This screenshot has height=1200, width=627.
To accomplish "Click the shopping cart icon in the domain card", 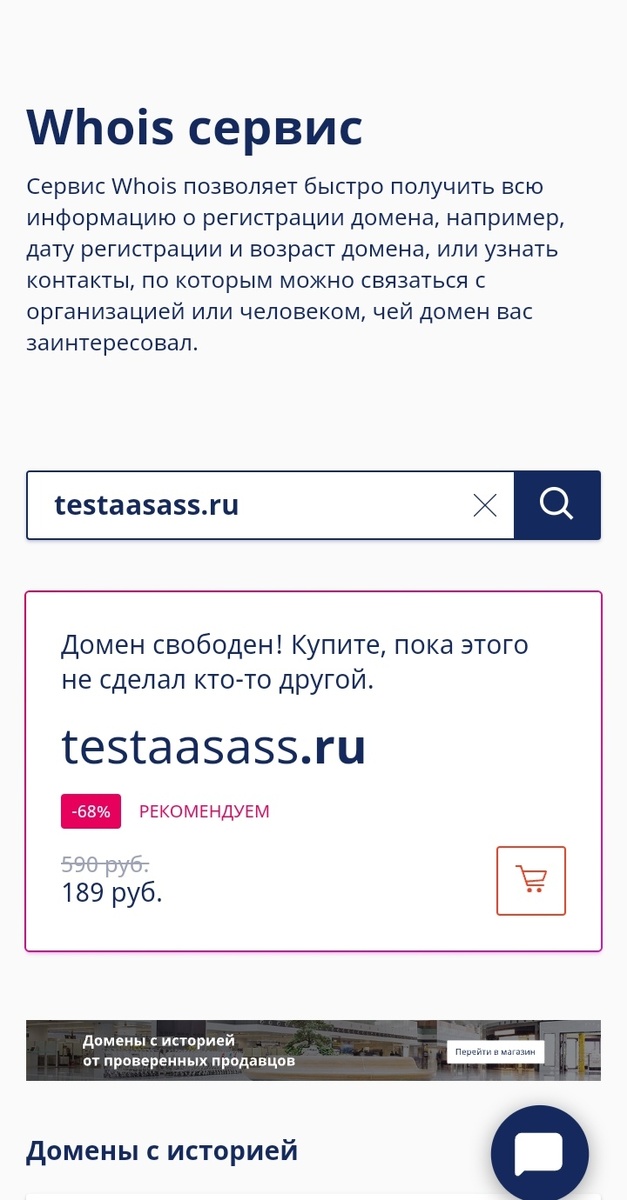I will pyautogui.click(x=531, y=880).
